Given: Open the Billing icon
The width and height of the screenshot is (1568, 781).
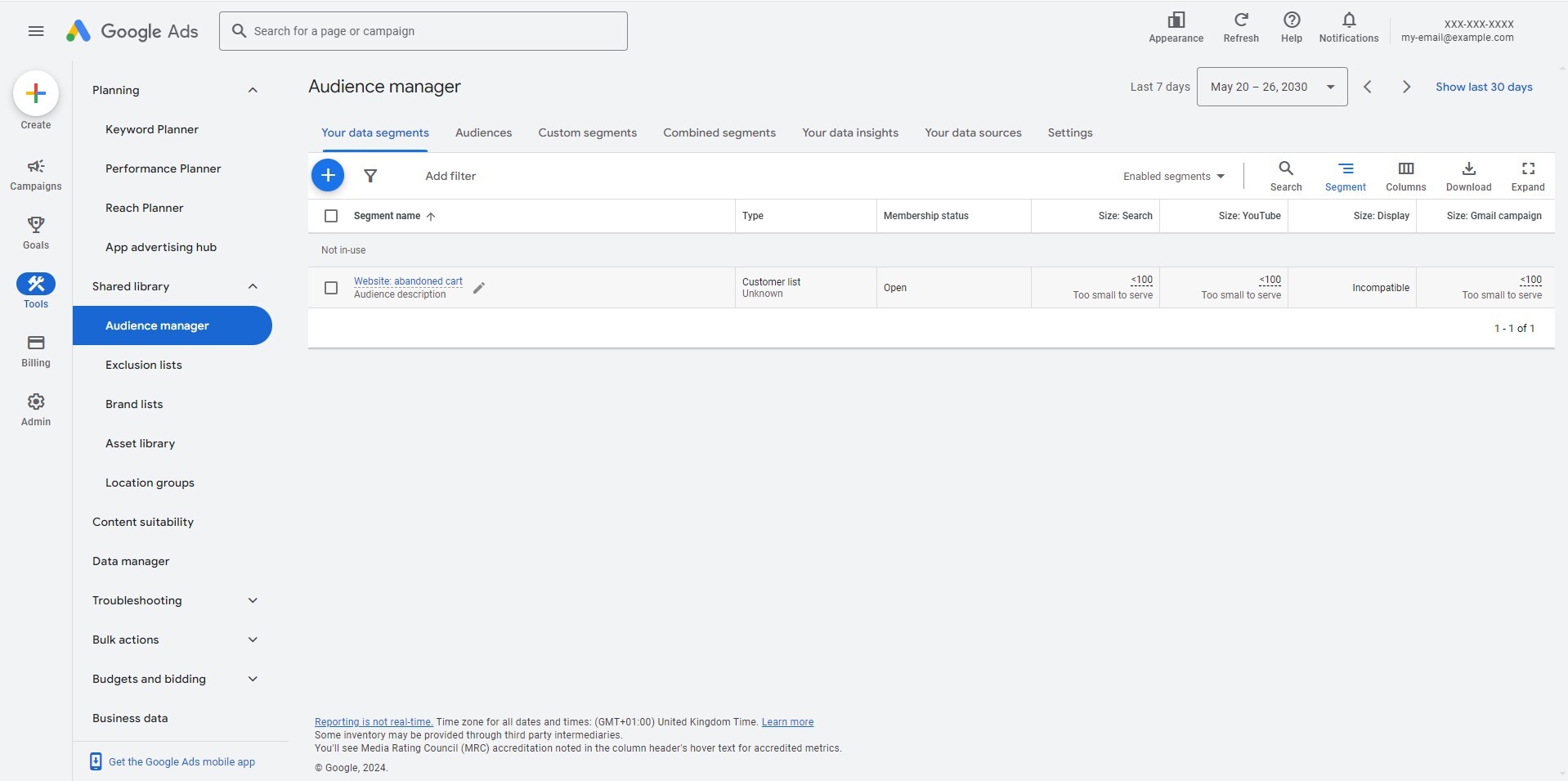Looking at the screenshot, I should 35,344.
